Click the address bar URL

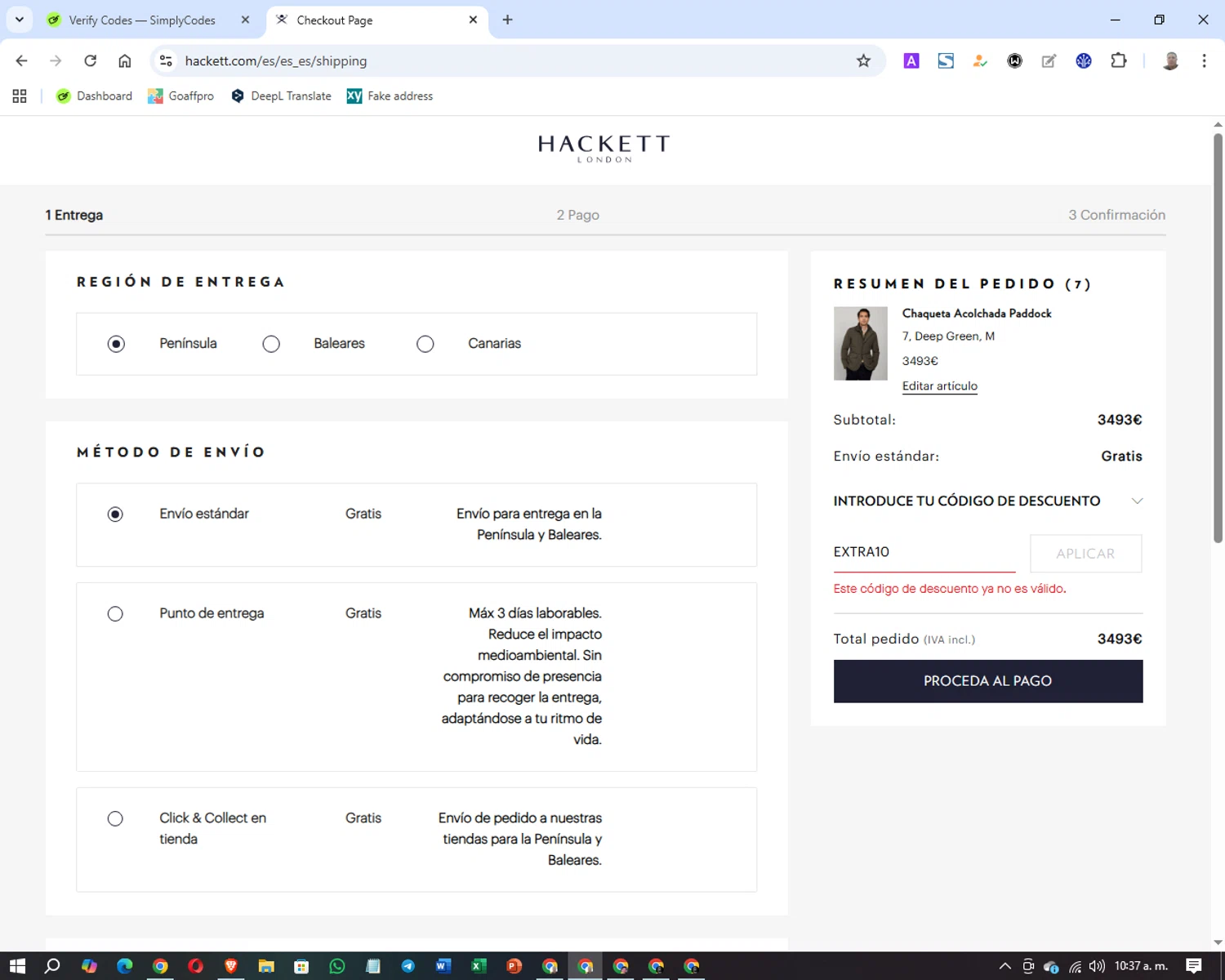click(x=276, y=61)
